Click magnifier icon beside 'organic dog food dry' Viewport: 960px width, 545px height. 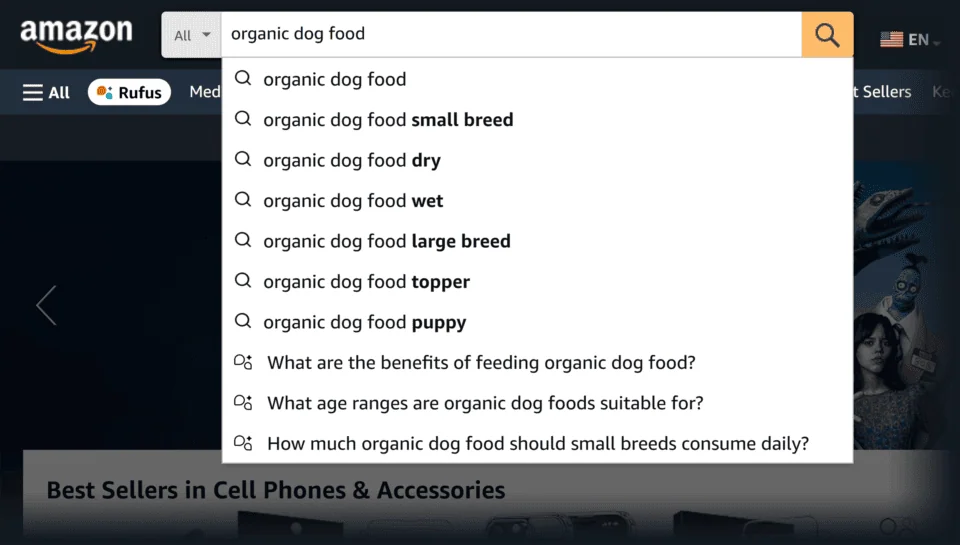[x=242, y=160]
